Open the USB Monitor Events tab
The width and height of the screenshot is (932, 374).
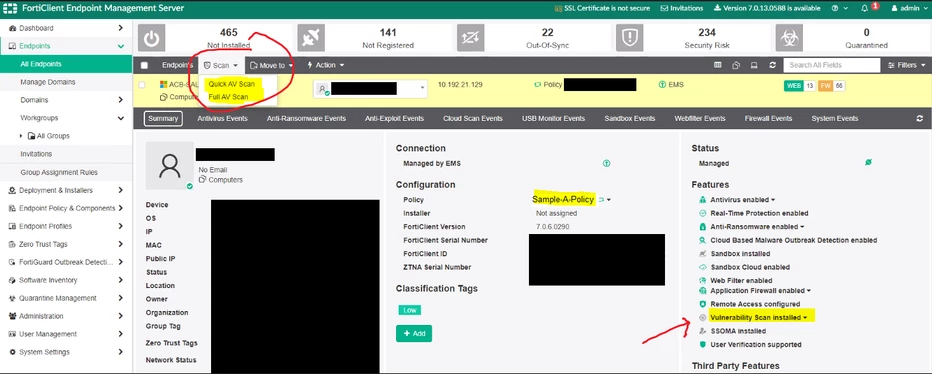pos(553,118)
